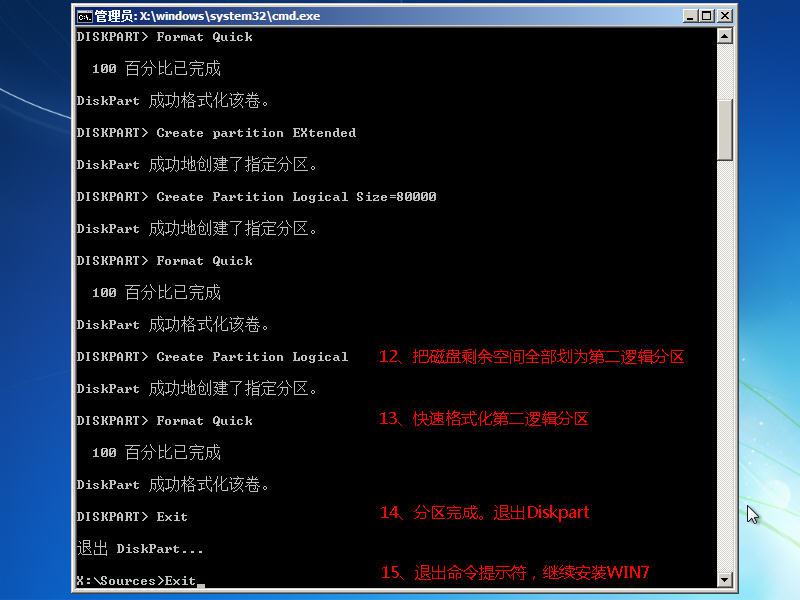Minimize the cmd.exe window
The height and width of the screenshot is (600, 800).
(x=690, y=16)
